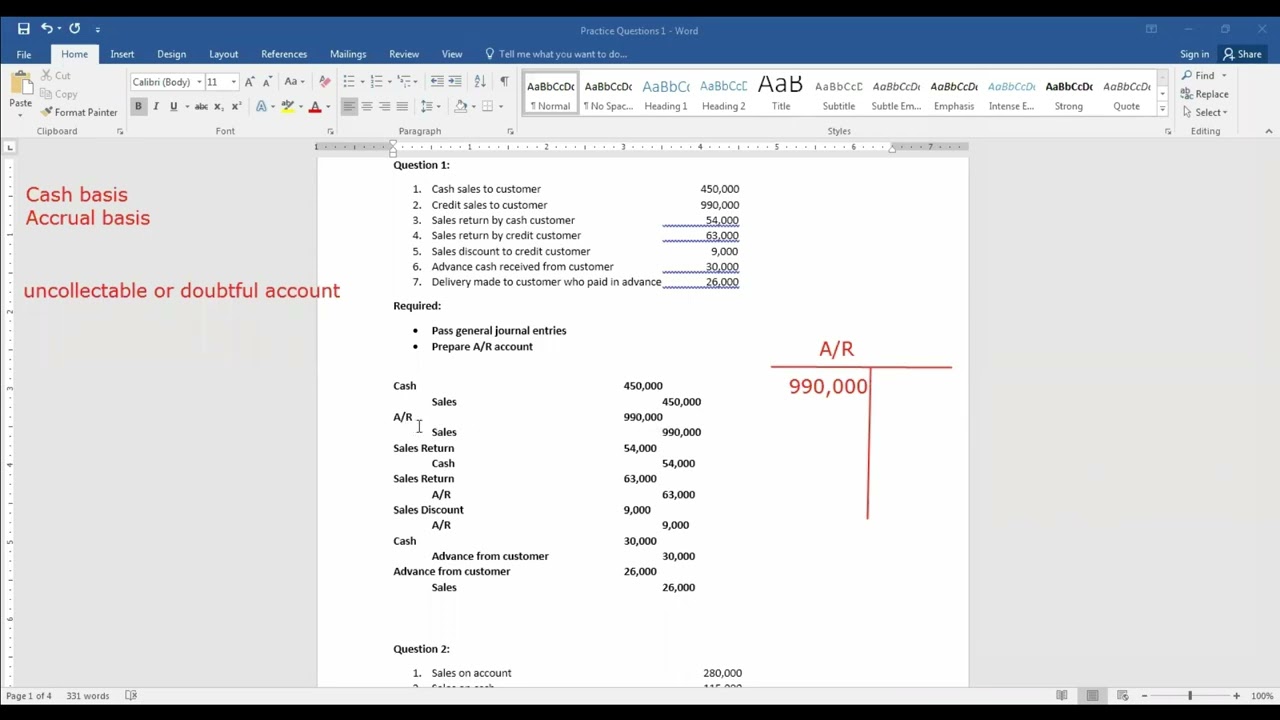
Task: Open the File tab
Action: point(24,54)
